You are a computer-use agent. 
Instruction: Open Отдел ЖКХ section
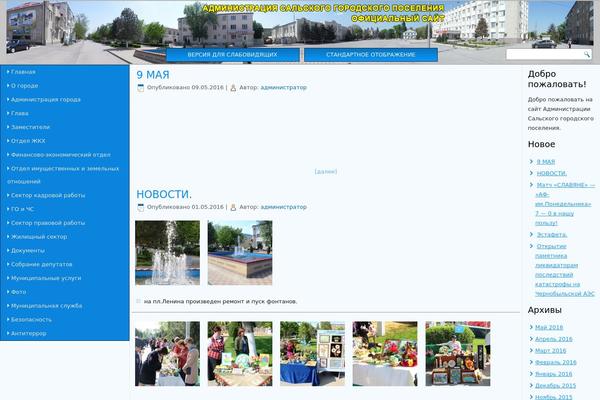tap(28, 141)
